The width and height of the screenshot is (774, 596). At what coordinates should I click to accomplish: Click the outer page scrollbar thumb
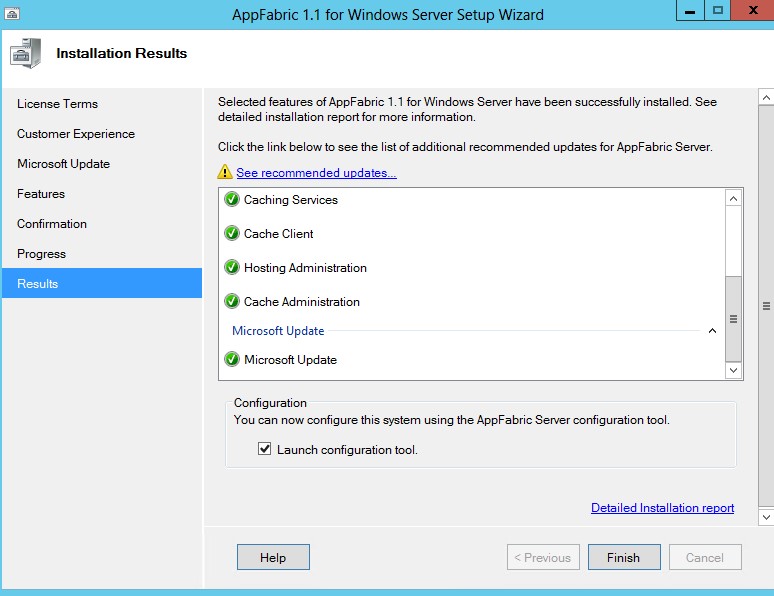[x=766, y=306]
